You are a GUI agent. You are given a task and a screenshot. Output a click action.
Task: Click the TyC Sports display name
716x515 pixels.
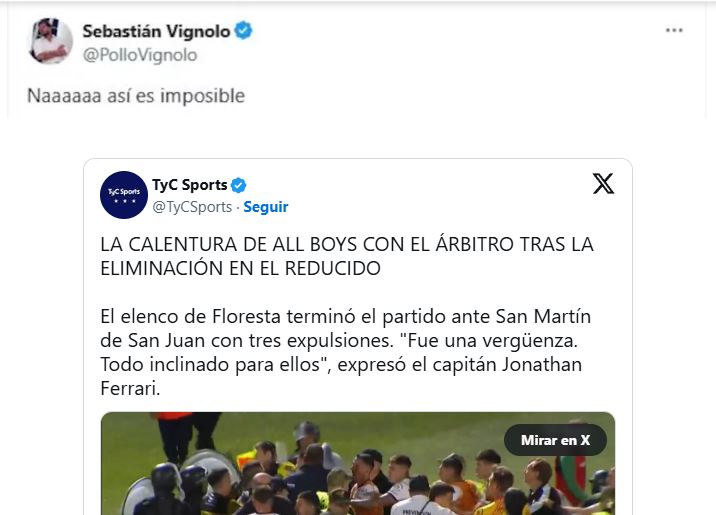[x=190, y=185]
